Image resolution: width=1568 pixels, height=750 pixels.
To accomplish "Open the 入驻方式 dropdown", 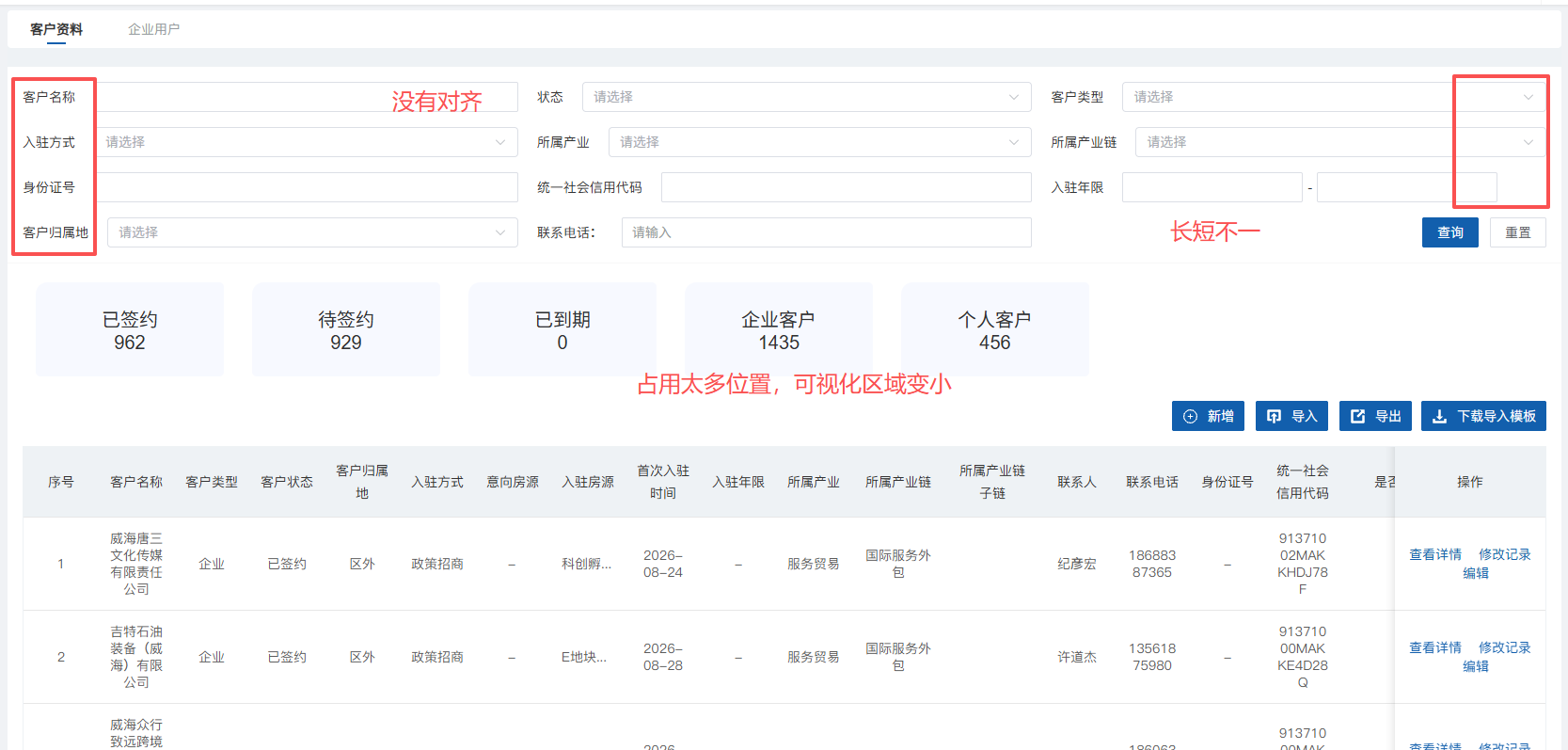I will 306,142.
